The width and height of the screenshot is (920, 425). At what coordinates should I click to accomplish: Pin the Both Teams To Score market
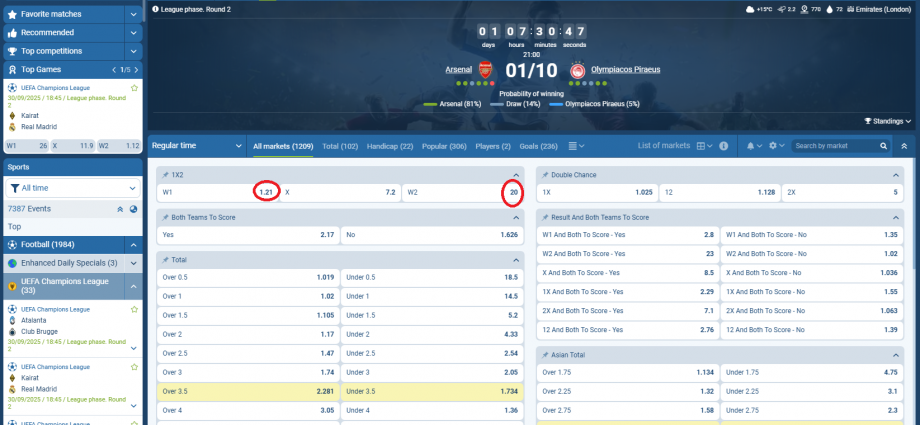pyautogui.click(x=165, y=217)
